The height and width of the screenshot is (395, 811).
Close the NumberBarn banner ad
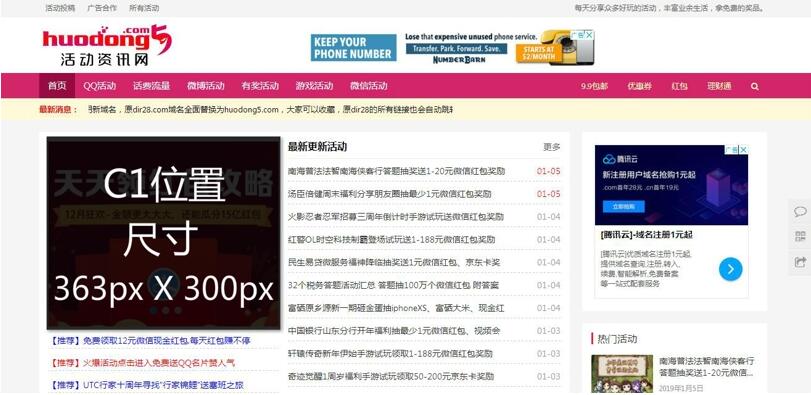coord(590,34)
